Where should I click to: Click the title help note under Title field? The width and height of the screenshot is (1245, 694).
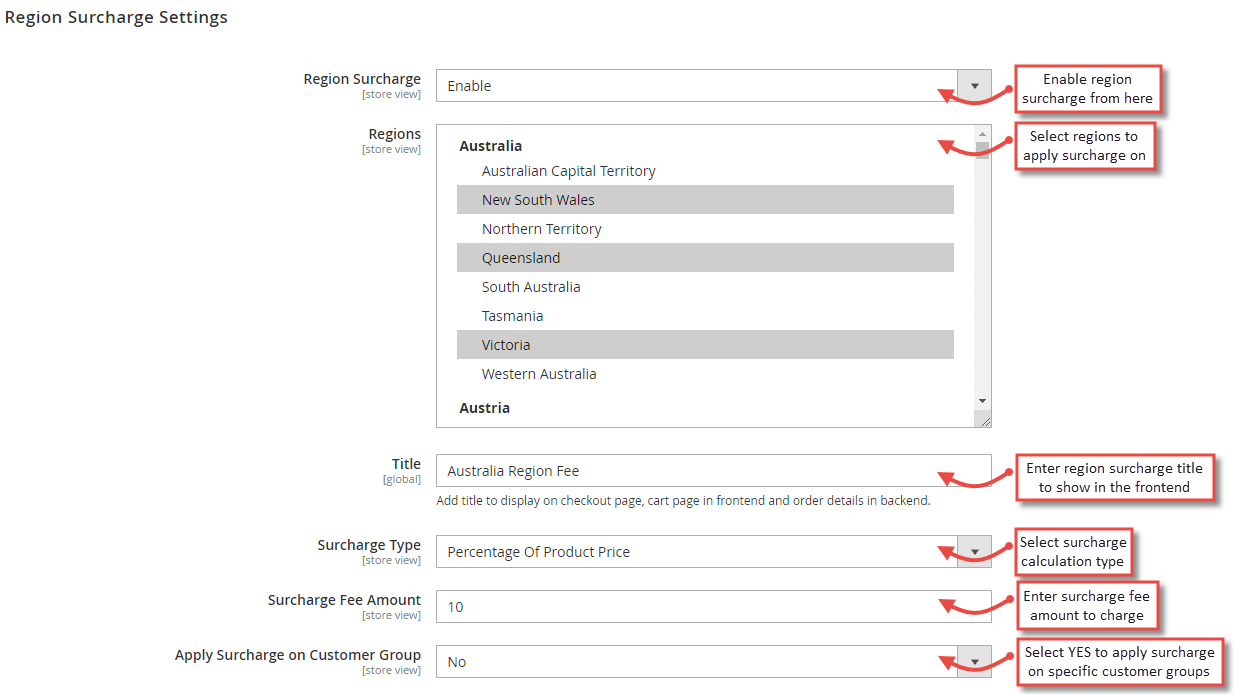[x=683, y=500]
